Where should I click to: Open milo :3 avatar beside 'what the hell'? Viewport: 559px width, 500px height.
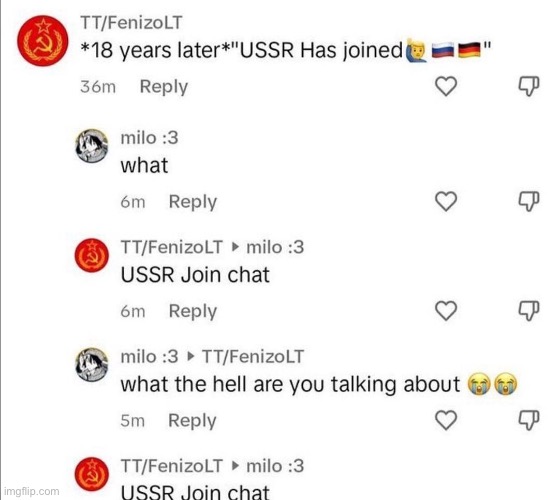click(92, 365)
